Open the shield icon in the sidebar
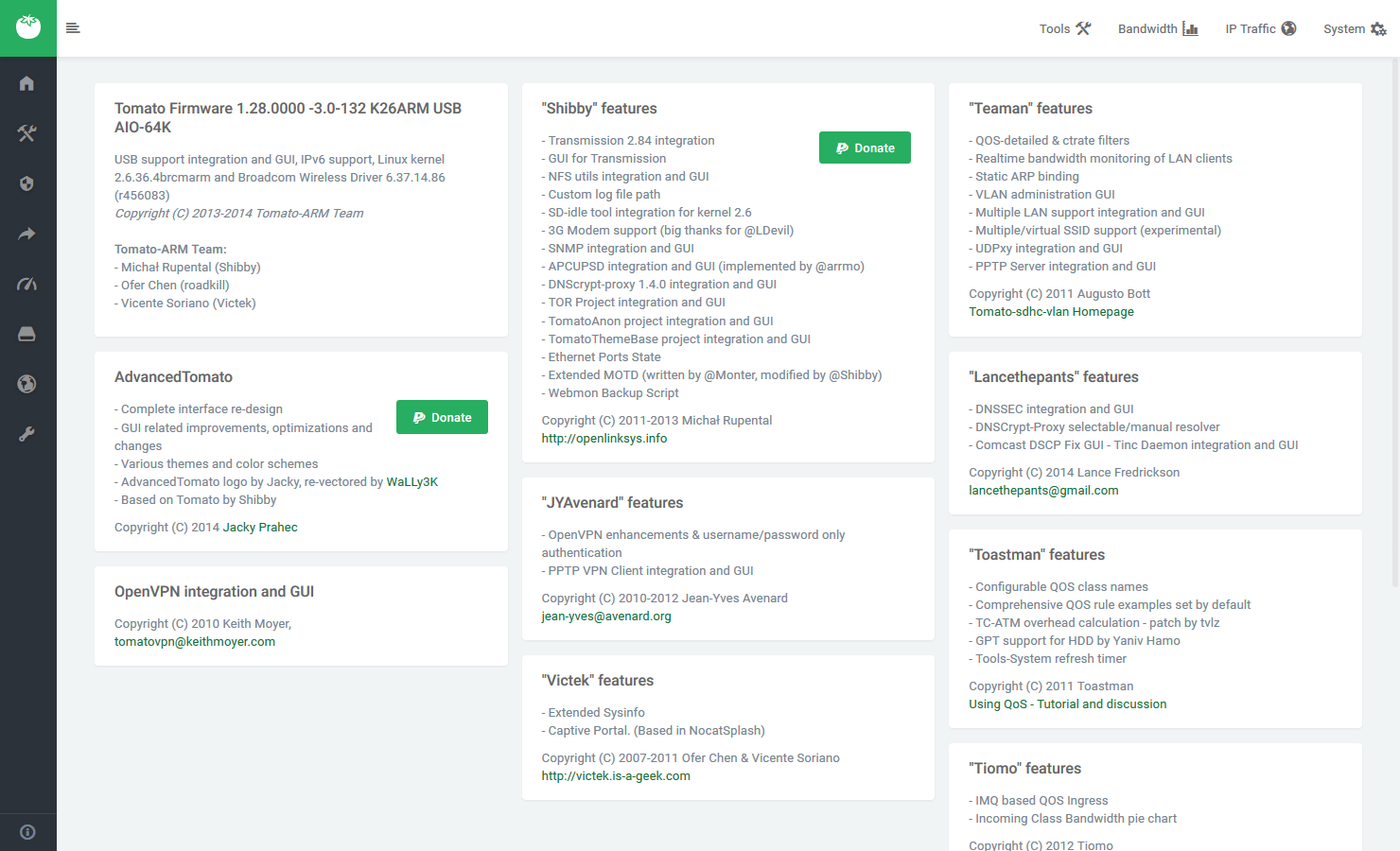 tap(26, 183)
